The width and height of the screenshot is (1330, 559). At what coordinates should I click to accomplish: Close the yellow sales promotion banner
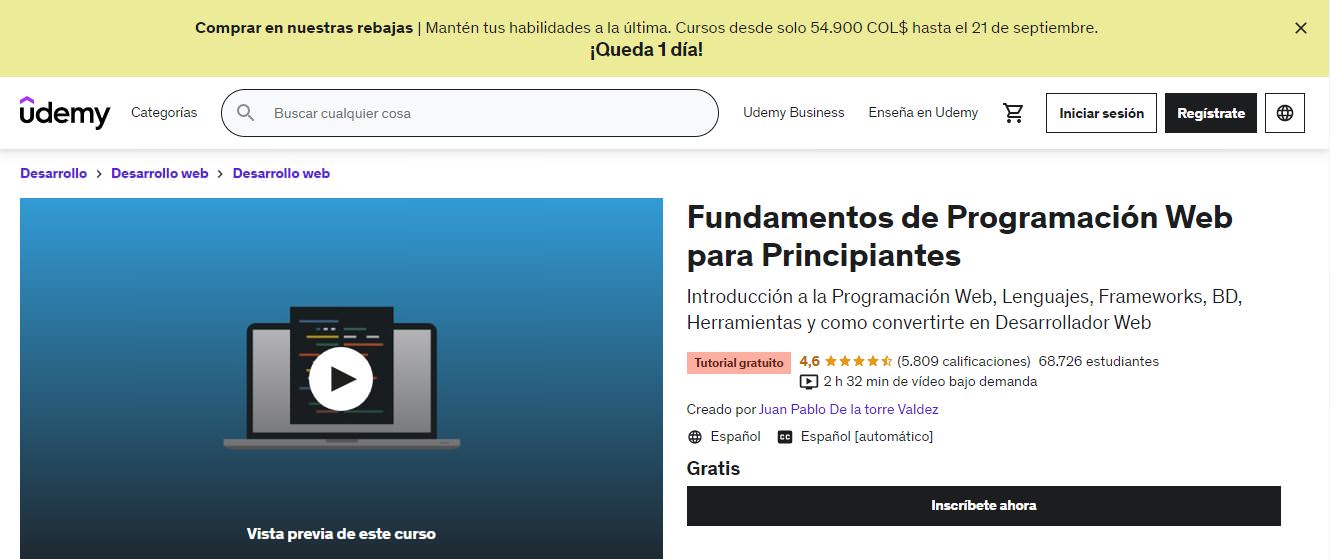pyautogui.click(x=1301, y=28)
